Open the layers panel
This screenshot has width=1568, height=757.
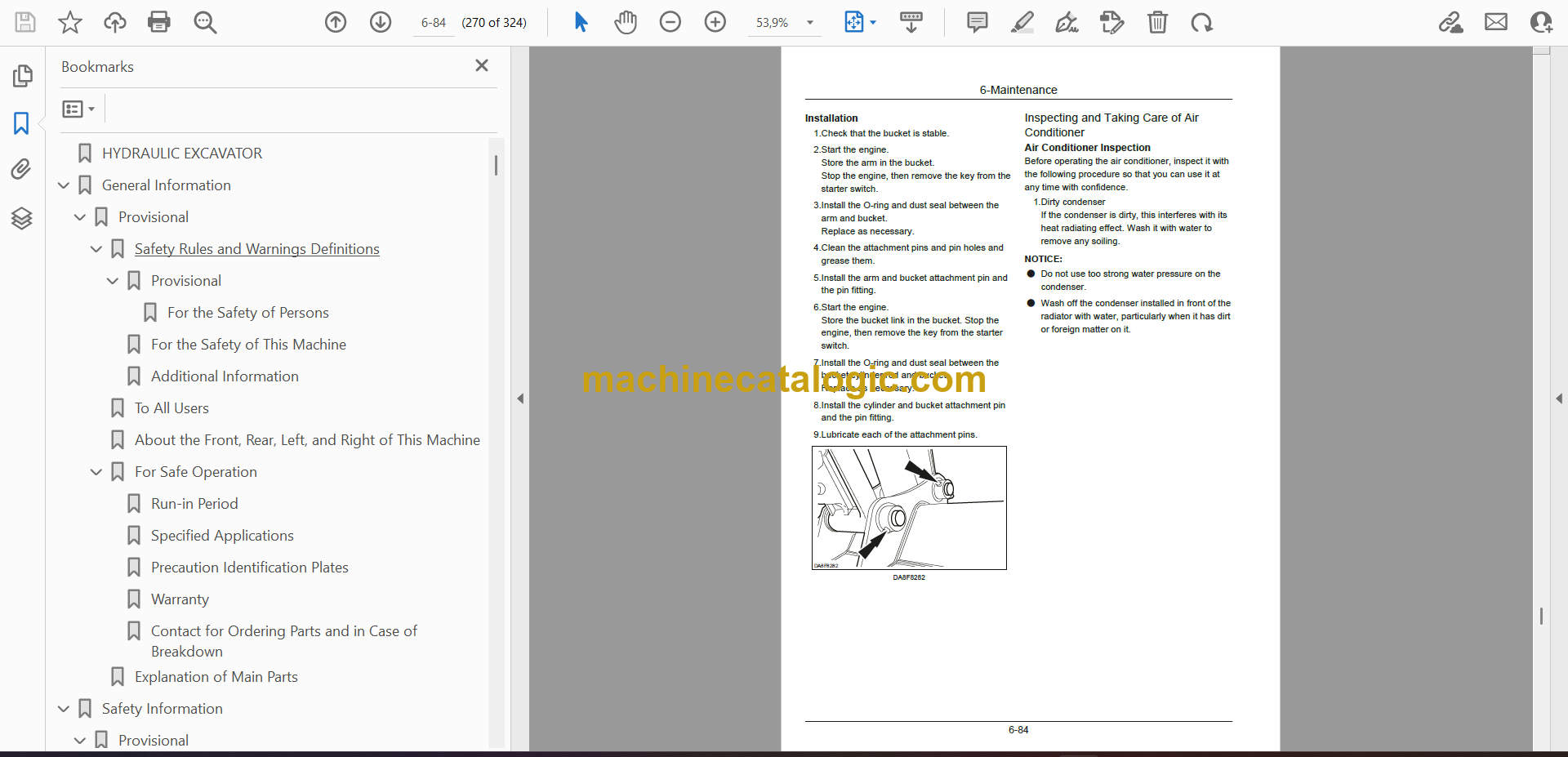[x=22, y=218]
